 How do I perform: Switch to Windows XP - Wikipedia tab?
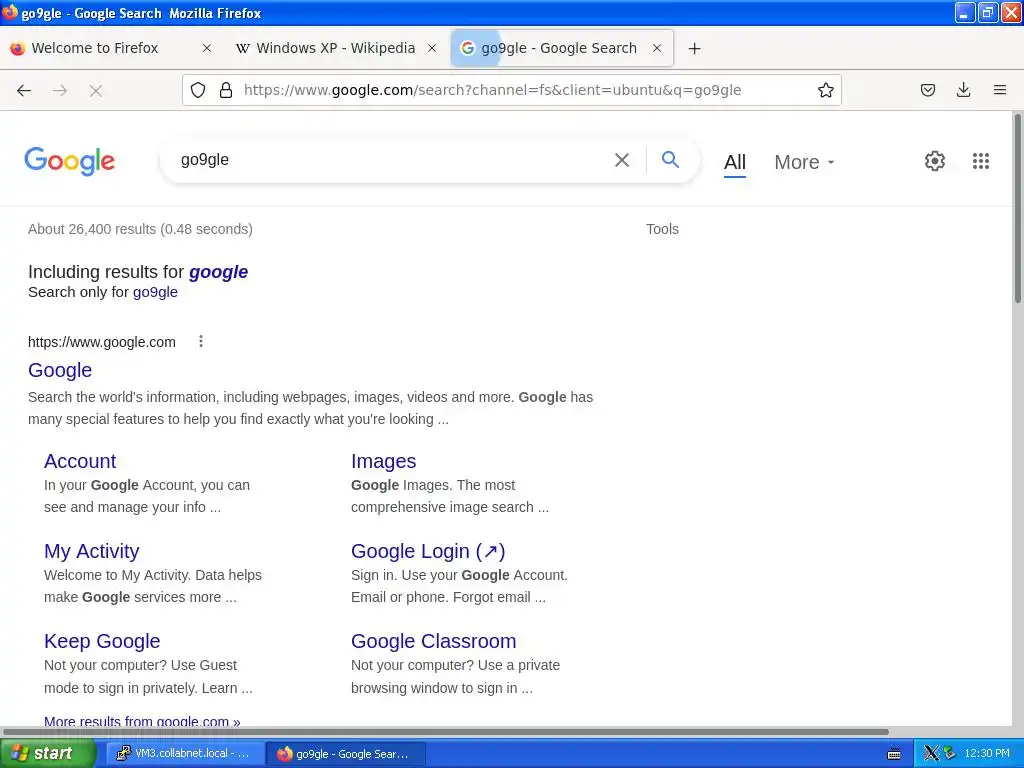(336, 48)
